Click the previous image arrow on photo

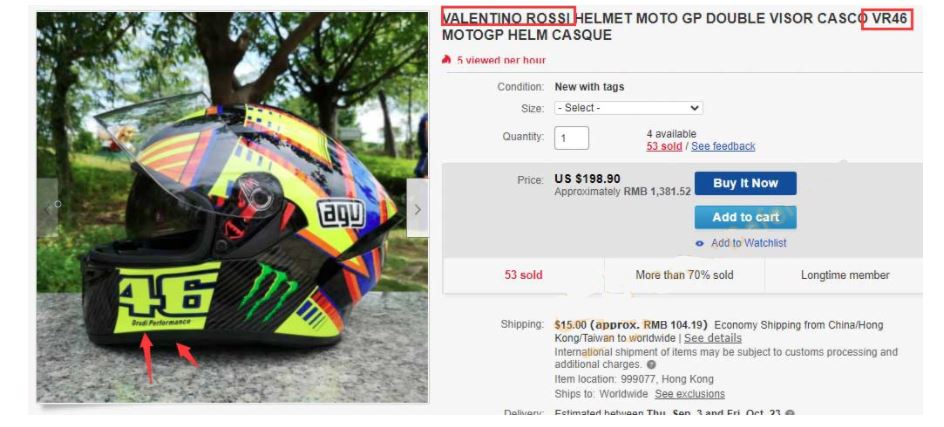[48, 208]
